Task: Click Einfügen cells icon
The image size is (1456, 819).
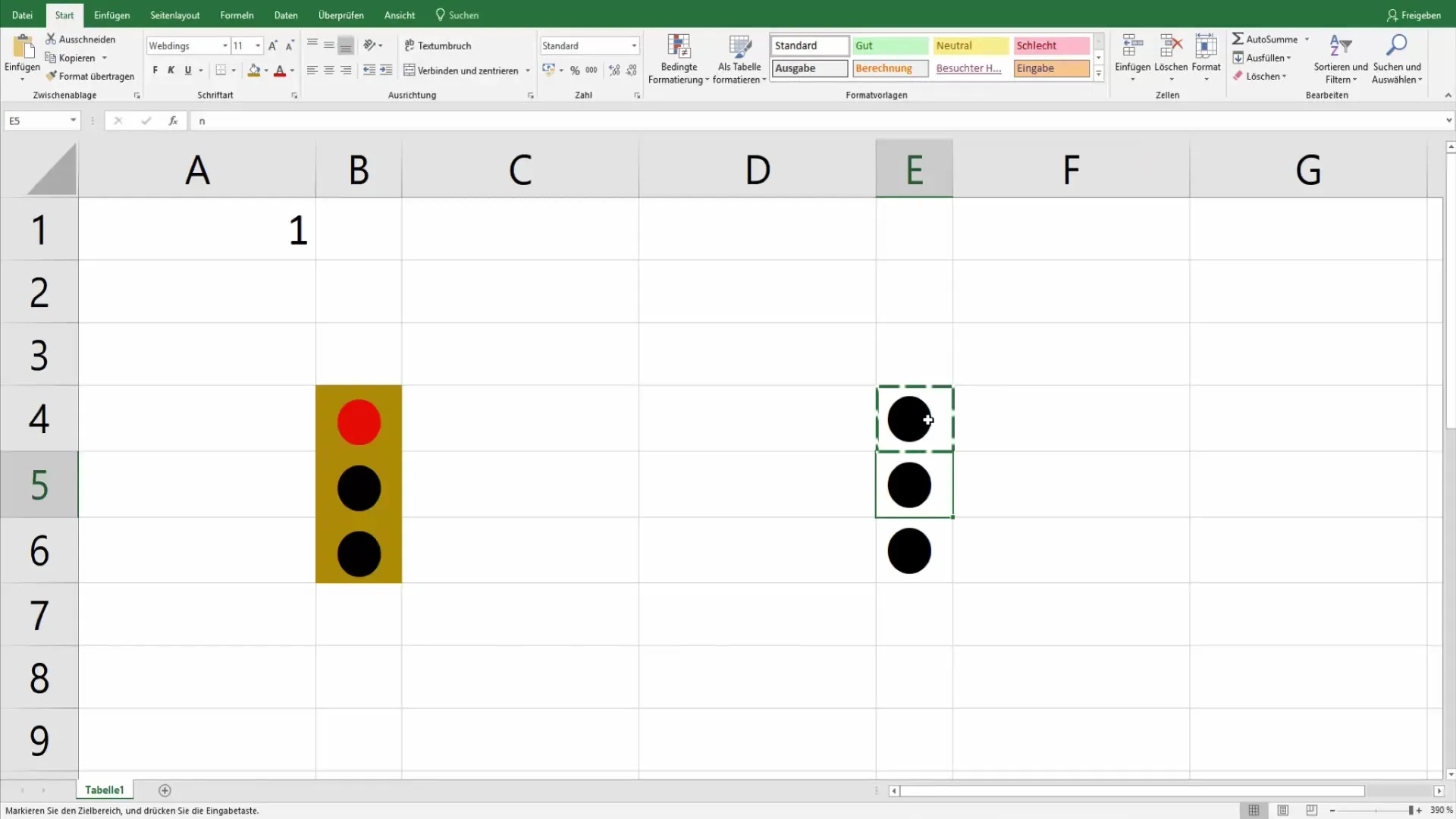Action: pyautogui.click(x=1133, y=45)
